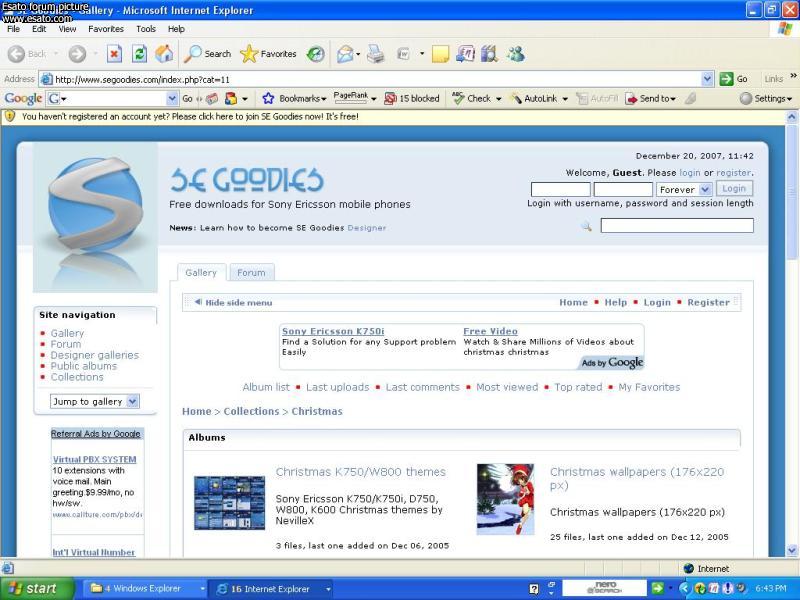Open the Edit menu
The width and height of the screenshot is (800, 600).
point(39,29)
